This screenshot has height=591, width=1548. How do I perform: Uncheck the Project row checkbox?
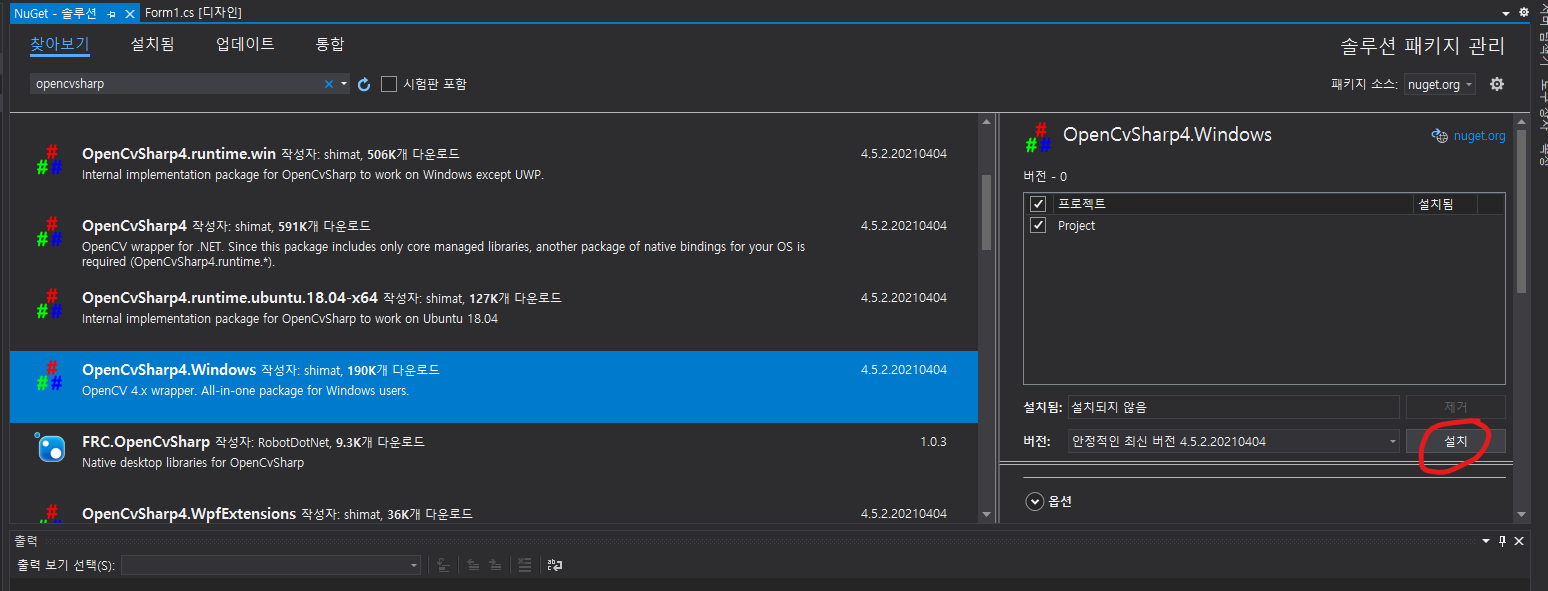pyautogui.click(x=1038, y=226)
